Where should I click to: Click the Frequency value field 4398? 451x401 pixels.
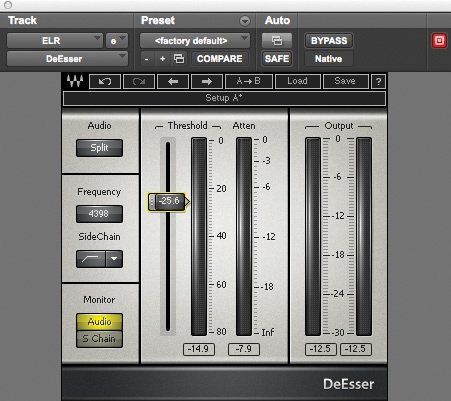[99, 214]
